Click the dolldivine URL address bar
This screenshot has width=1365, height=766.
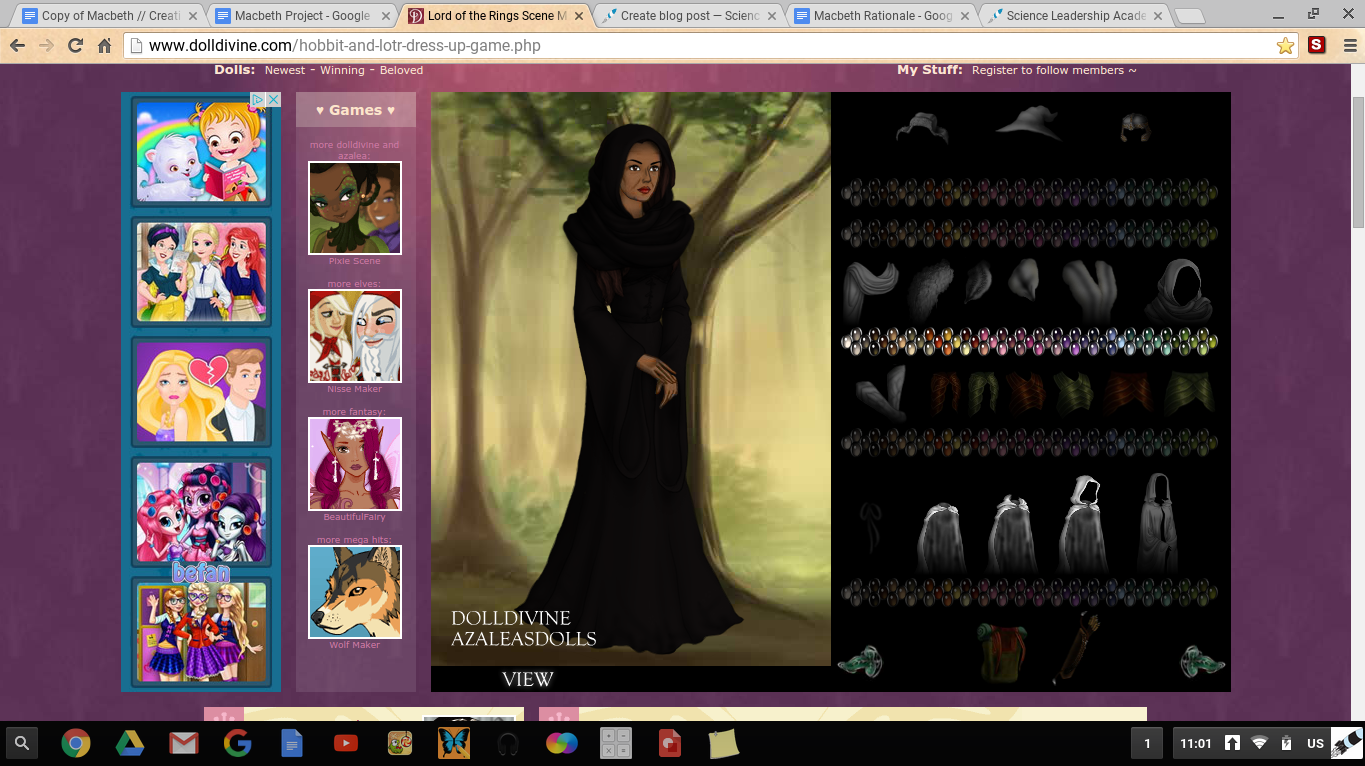click(x=700, y=46)
